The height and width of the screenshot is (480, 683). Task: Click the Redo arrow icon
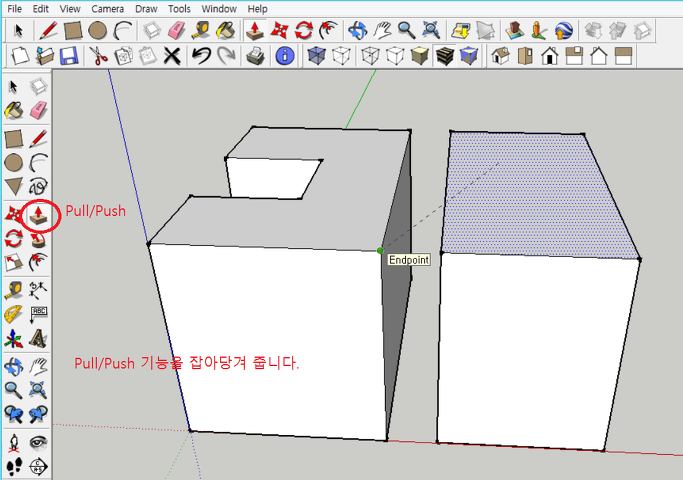[x=226, y=56]
